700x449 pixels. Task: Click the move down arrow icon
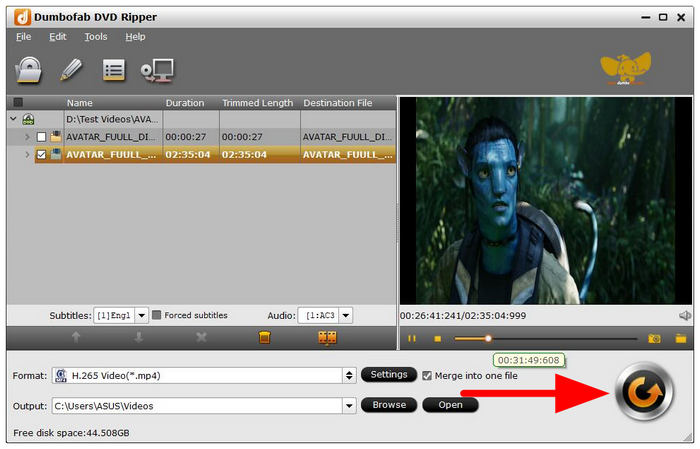click(x=139, y=337)
